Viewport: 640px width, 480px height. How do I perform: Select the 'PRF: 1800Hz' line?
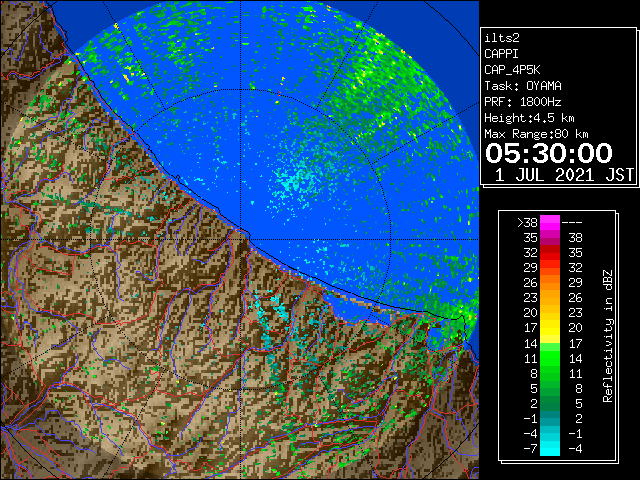click(523, 102)
